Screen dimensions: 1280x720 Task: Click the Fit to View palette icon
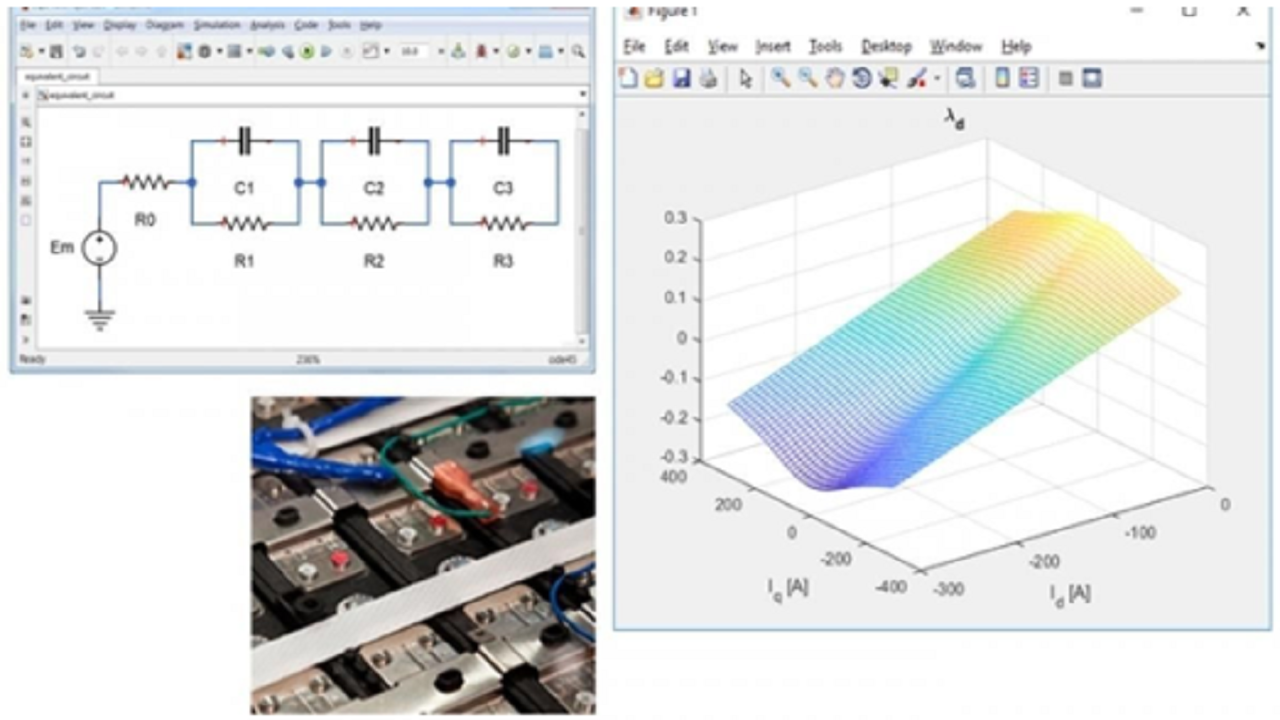pyautogui.click(x=25, y=142)
